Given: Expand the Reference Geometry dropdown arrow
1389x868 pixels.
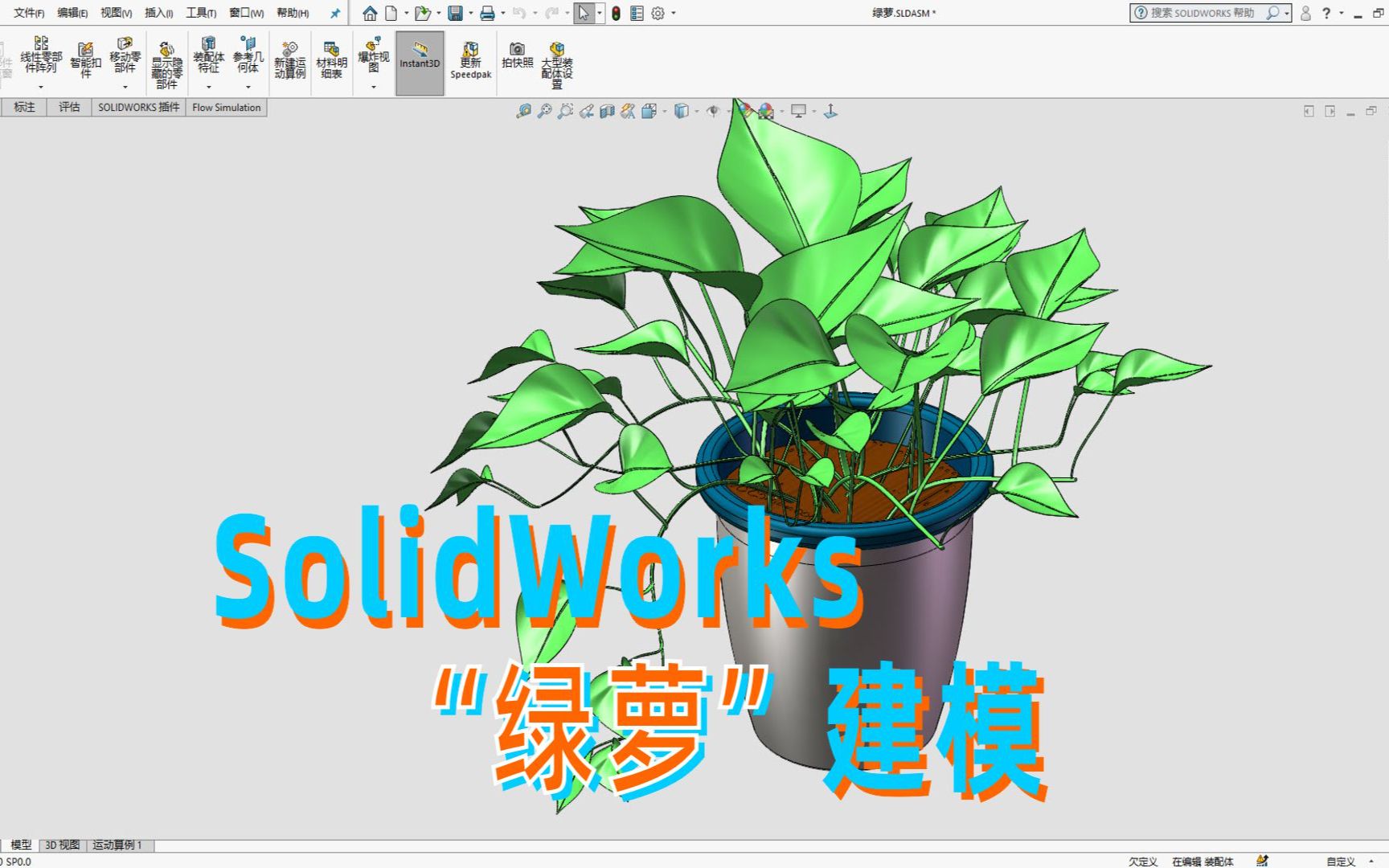Looking at the screenshot, I should coord(248,87).
